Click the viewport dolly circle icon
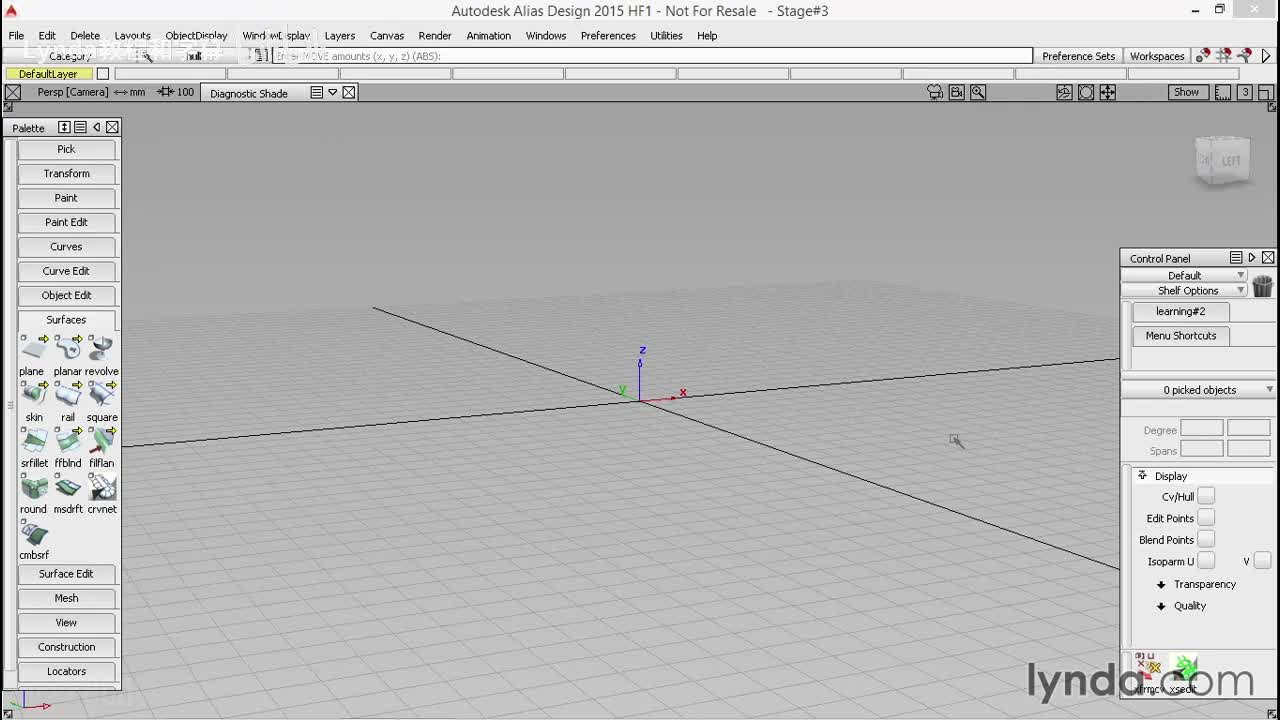Viewport: 1280px width, 720px height. click(1086, 92)
